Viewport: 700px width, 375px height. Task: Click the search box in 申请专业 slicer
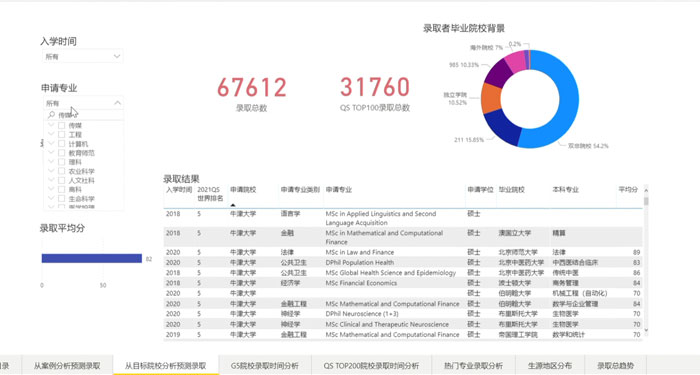pos(83,115)
